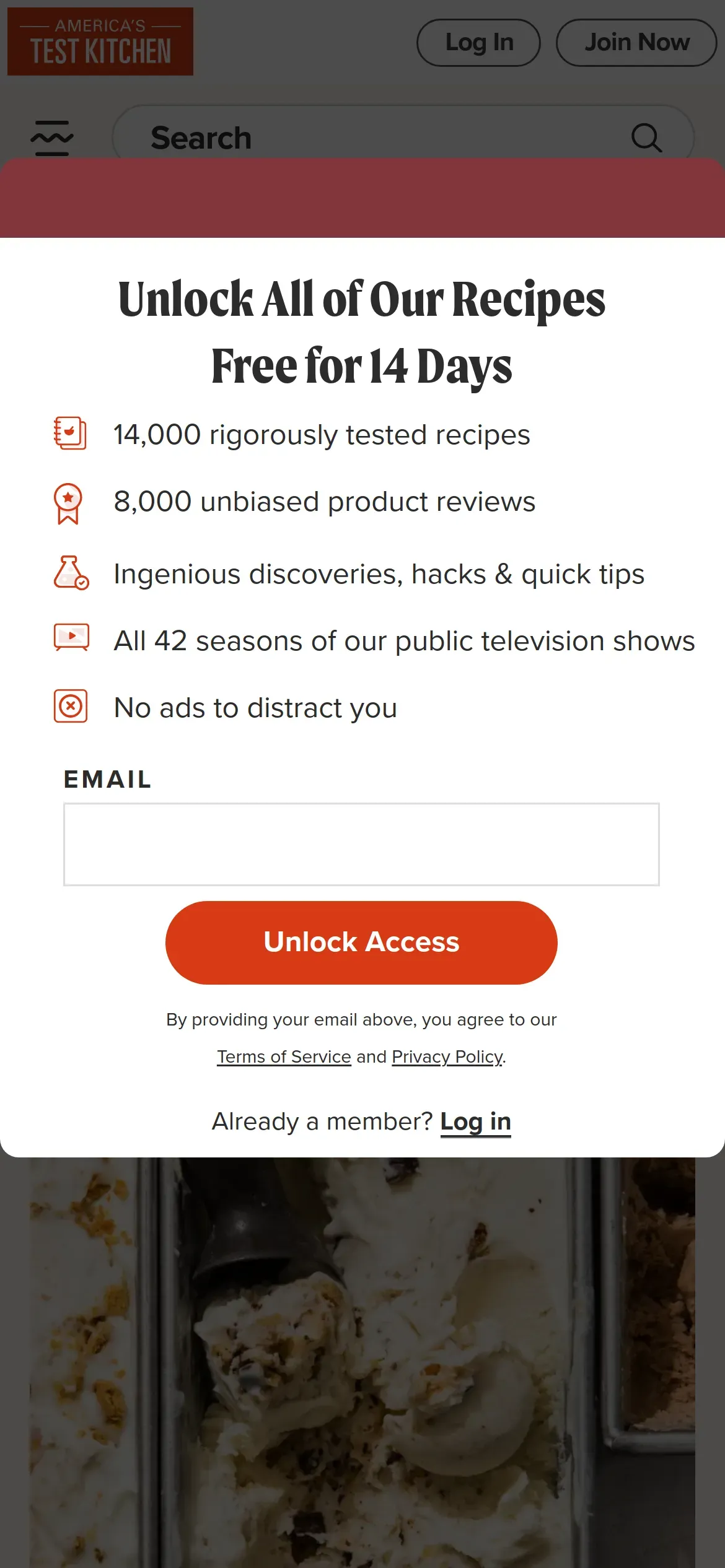Click the red banner atop the modal
Screen dimensions: 725x1568
pos(362,198)
